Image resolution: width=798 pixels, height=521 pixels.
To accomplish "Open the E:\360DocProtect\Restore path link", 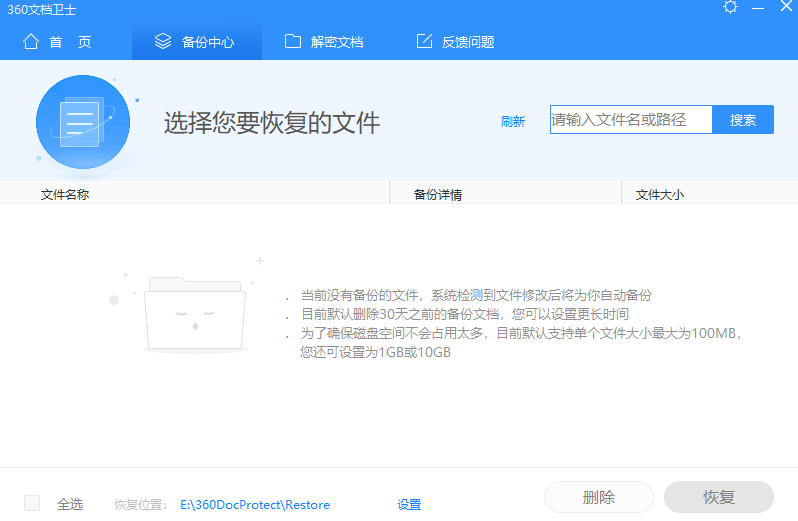I will (x=254, y=505).
